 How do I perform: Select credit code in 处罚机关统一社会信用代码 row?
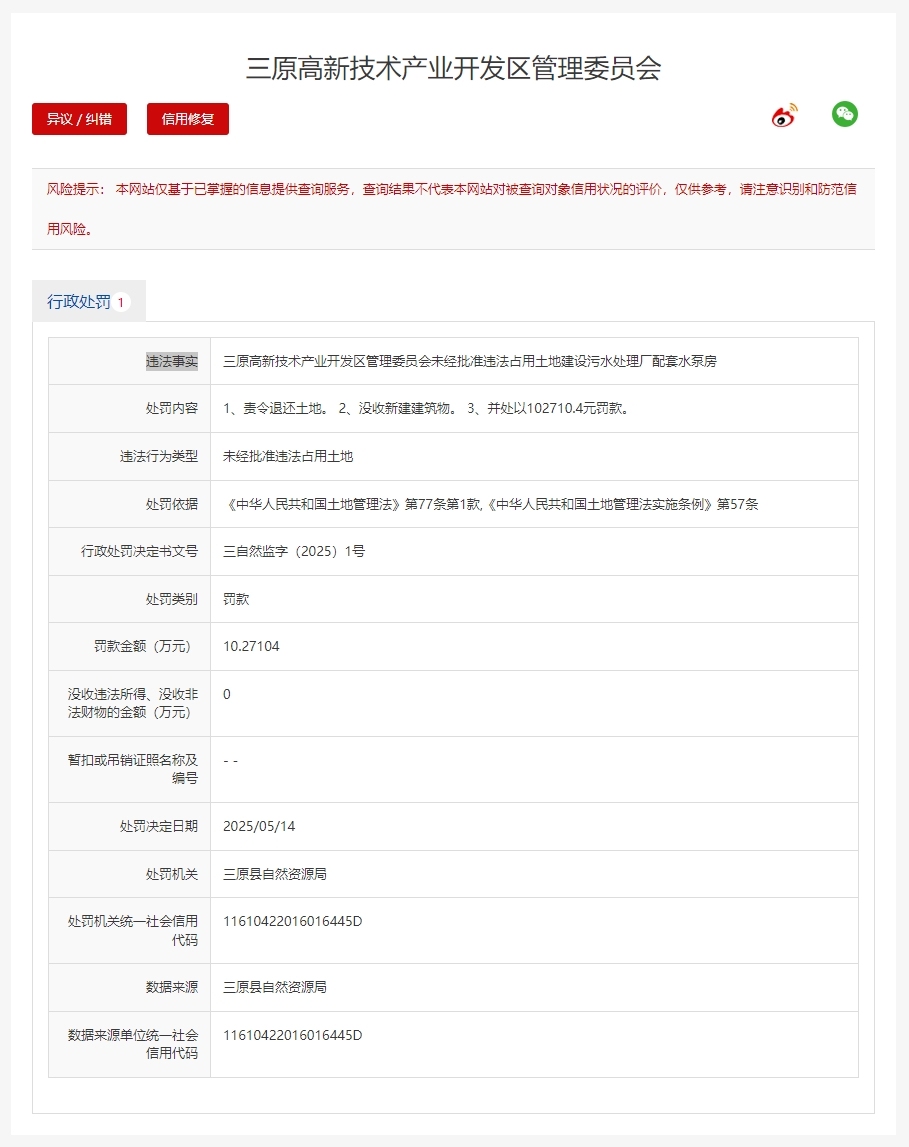tap(293, 922)
